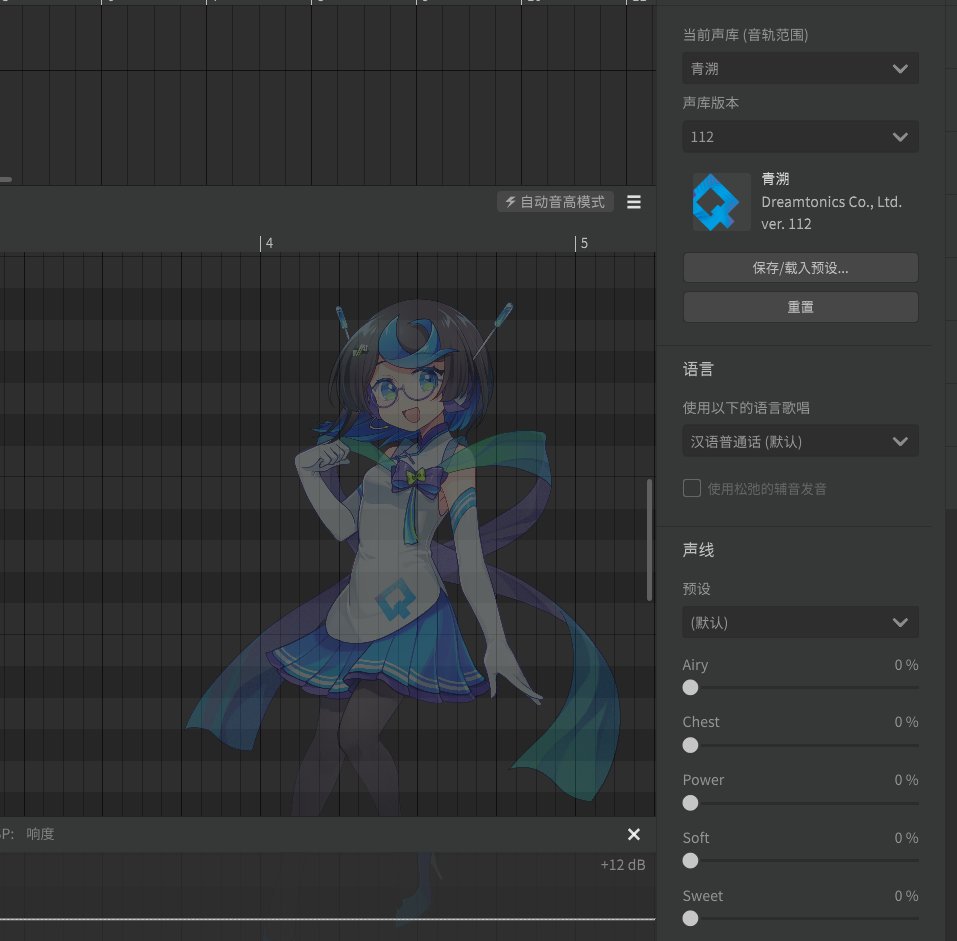Open the 预设 (默认) dropdown
The image size is (957, 941).
(800, 622)
